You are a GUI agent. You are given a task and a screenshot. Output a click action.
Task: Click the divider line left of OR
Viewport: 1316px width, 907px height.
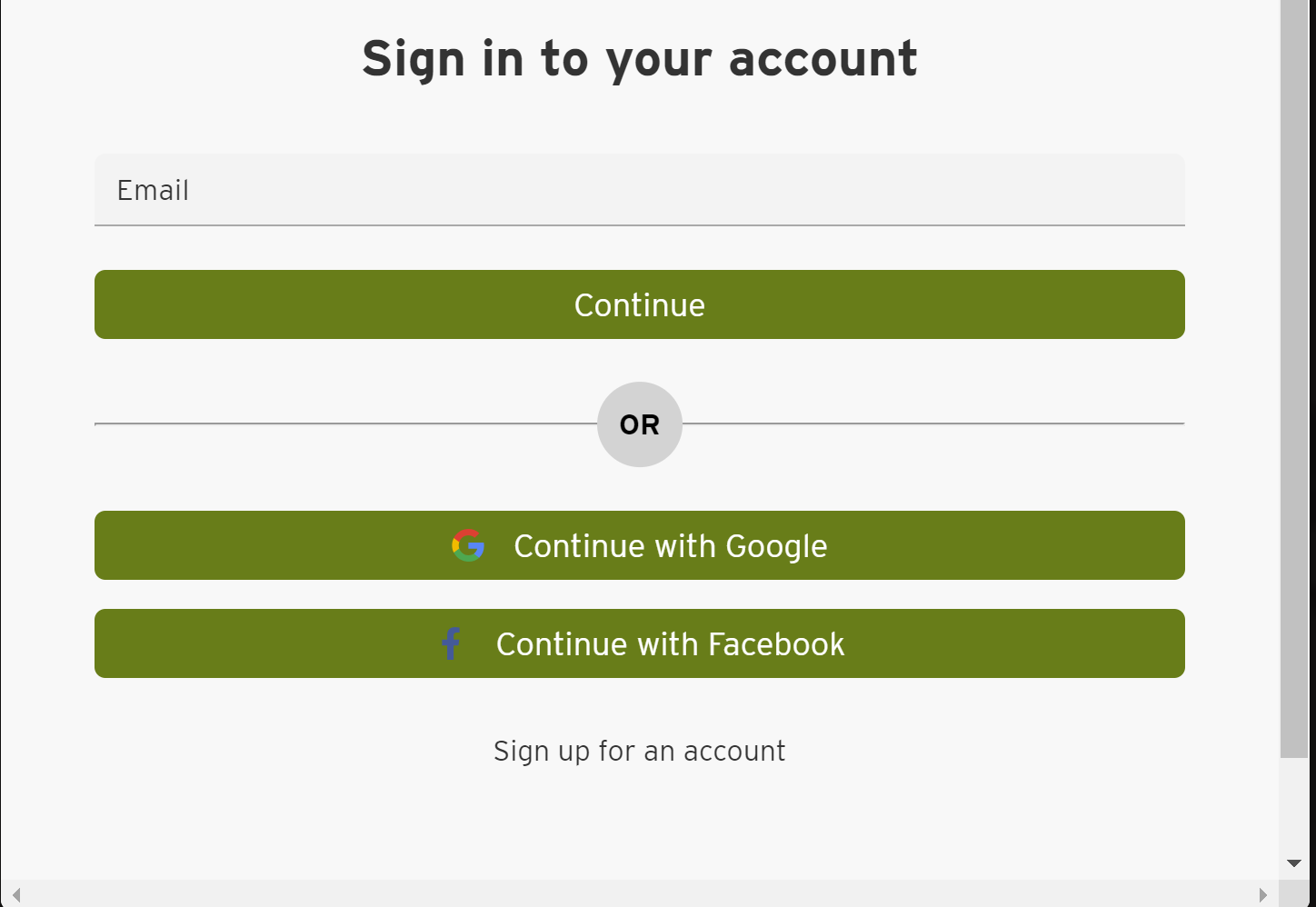(345, 424)
